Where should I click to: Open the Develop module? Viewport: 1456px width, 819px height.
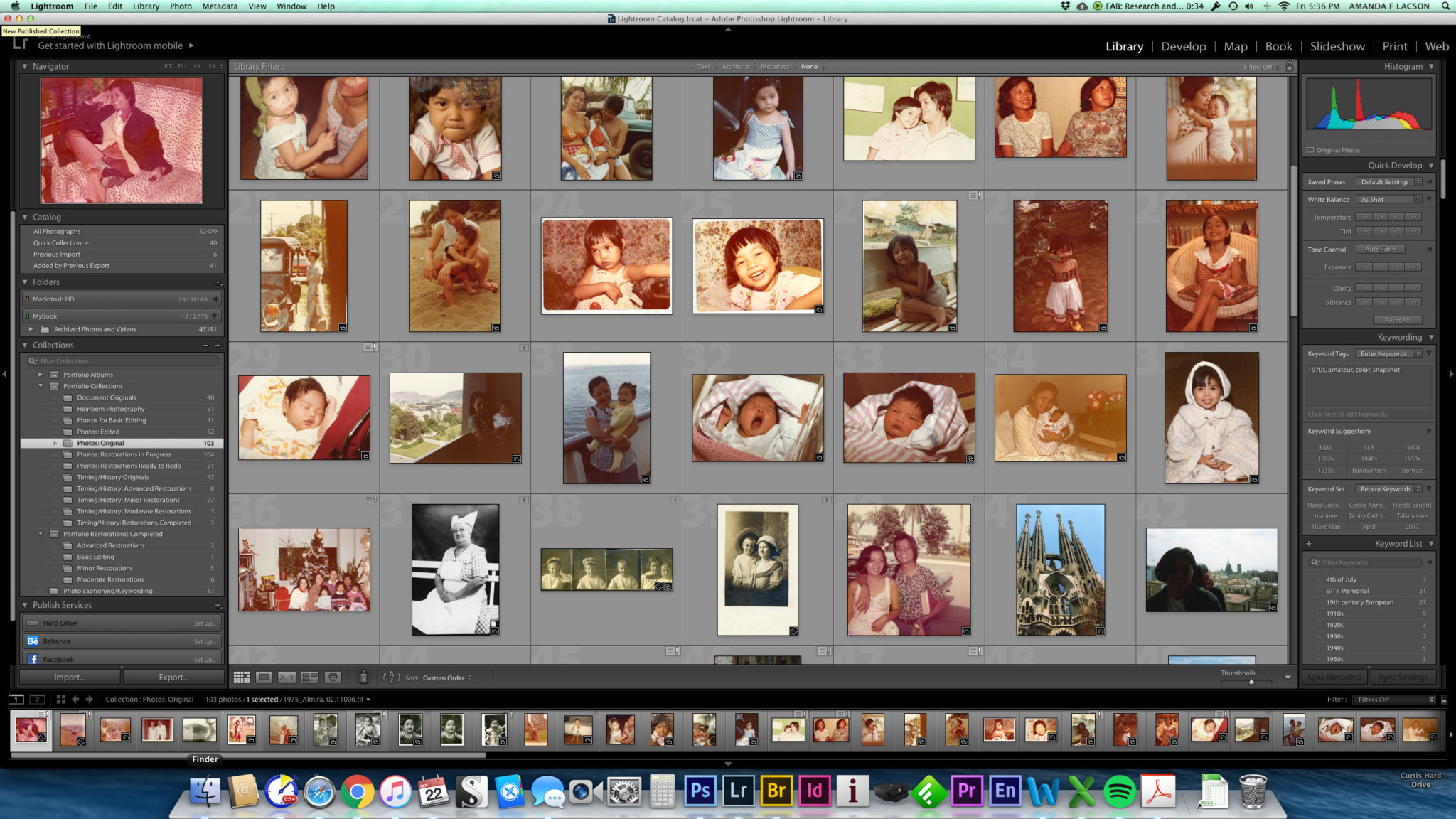tap(1183, 46)
